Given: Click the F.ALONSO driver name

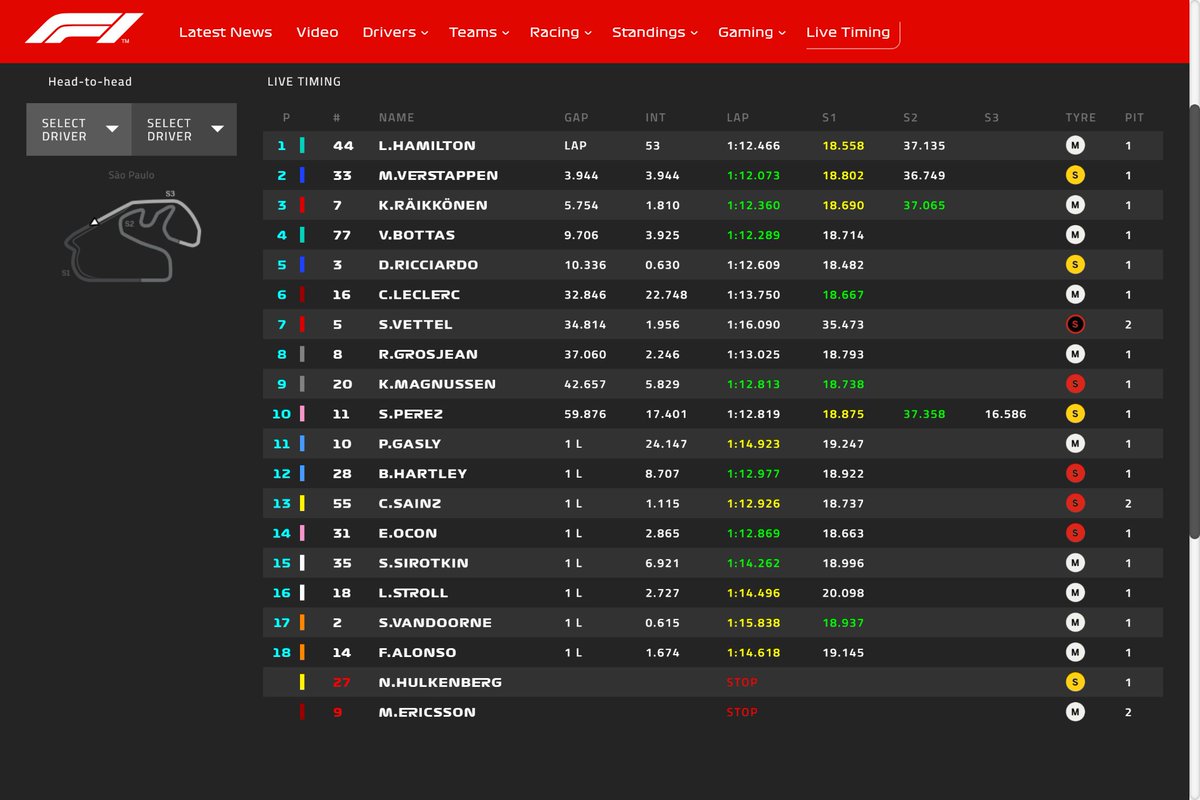Looking at the screenshot, I should coord(417,652).
